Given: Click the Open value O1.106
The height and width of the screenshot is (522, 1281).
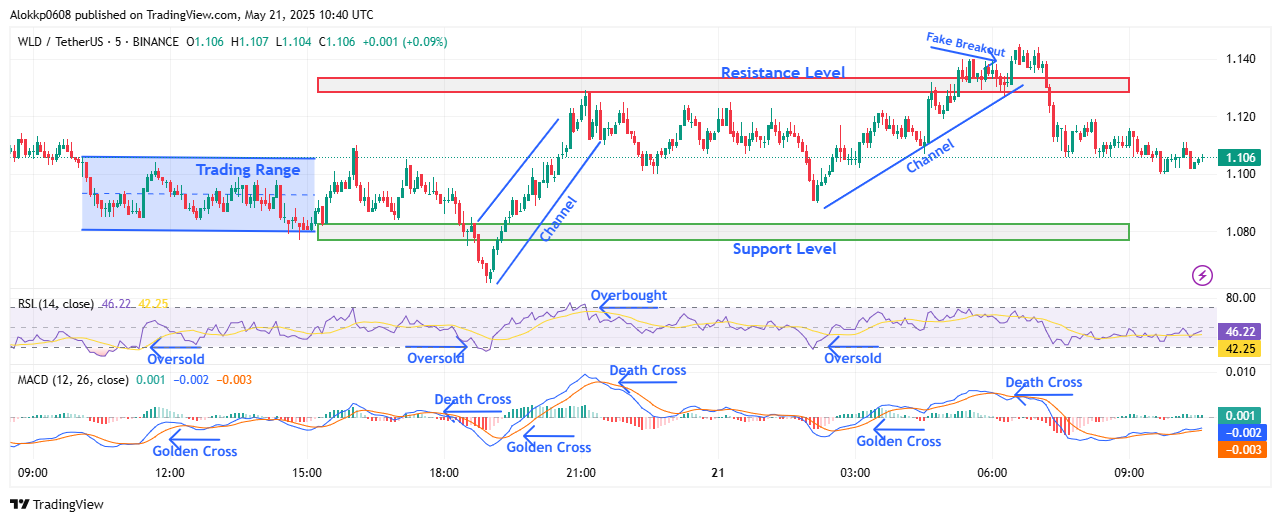Looking at the screenshot, I should (207, 42).
